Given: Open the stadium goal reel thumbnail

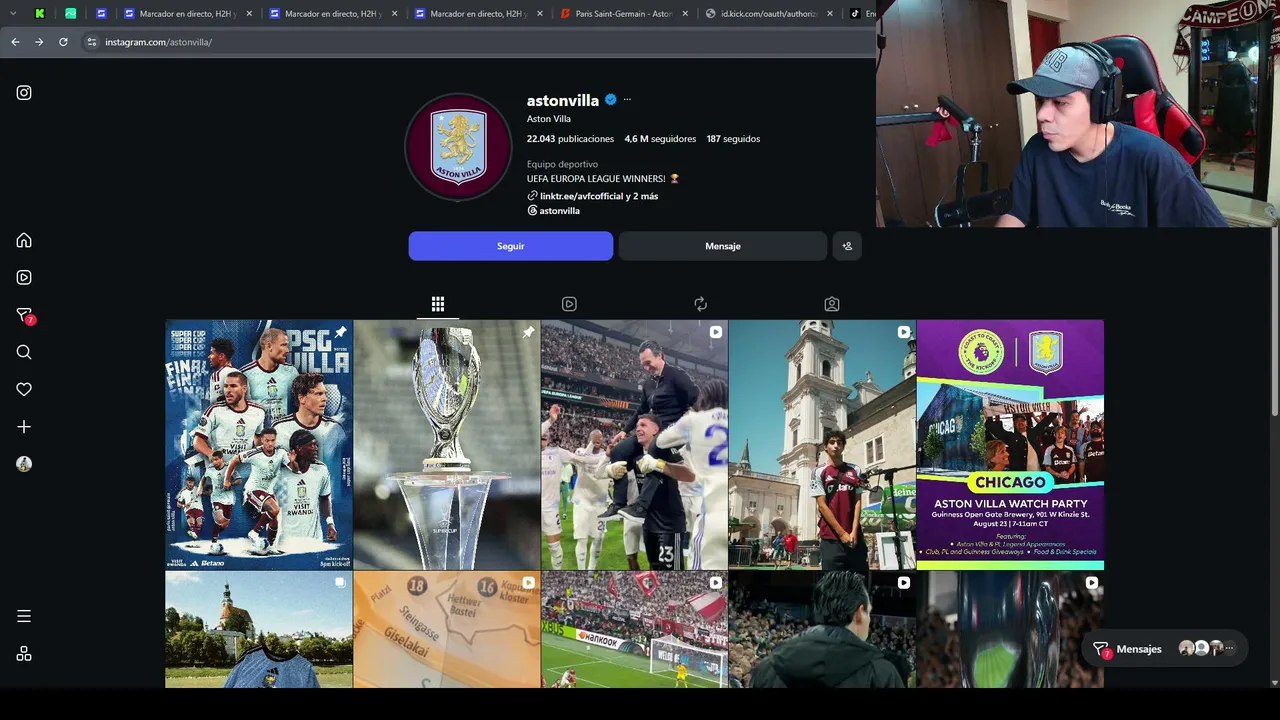Looking at the screenshot, I should tap(635, 630).
